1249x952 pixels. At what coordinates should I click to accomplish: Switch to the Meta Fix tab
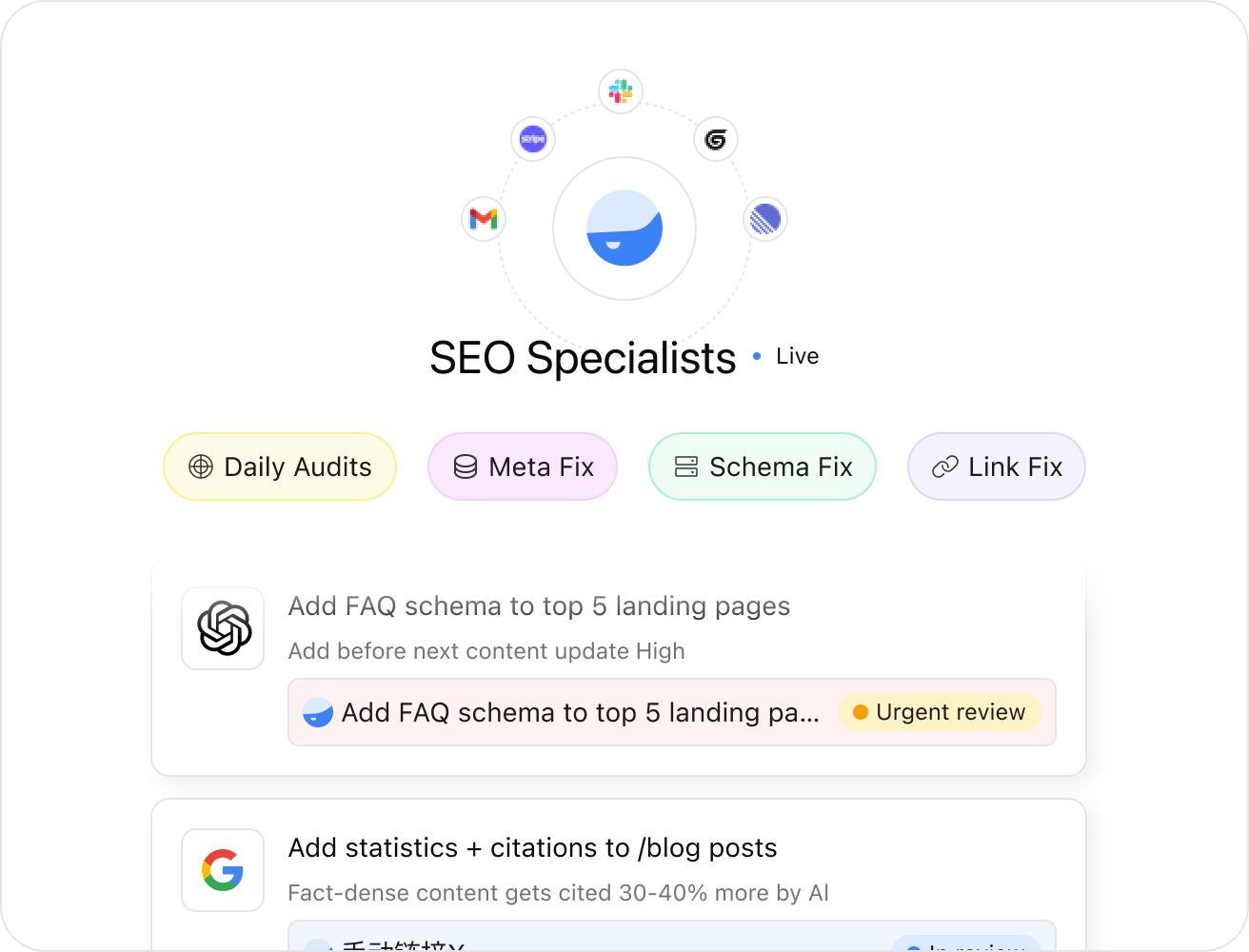pyautogui.click(x=522, y=466)
